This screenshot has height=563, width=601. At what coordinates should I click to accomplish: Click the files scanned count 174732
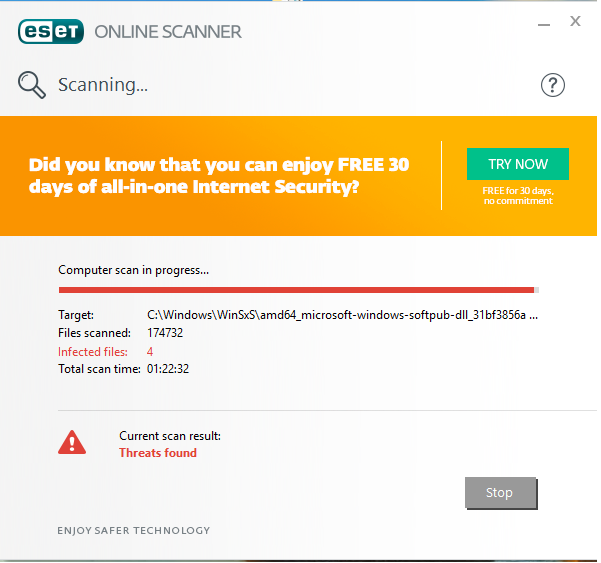[x=165, y=333]
